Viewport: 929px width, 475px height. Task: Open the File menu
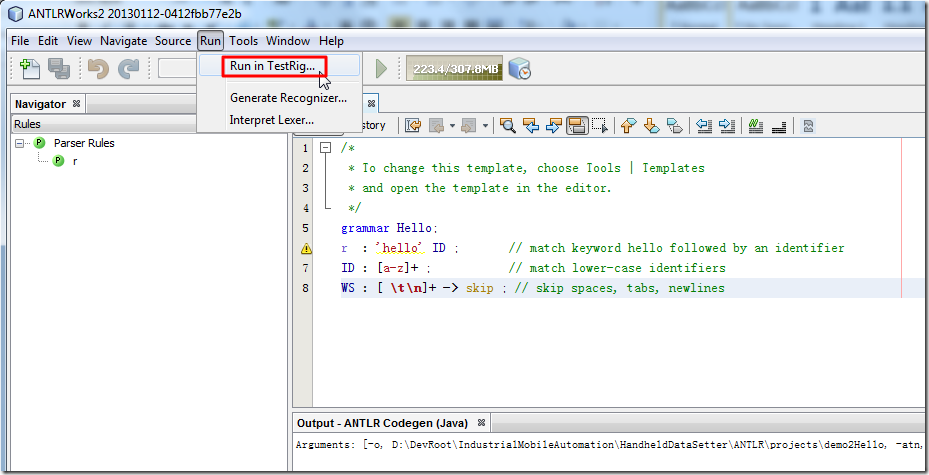pos(20,41)
